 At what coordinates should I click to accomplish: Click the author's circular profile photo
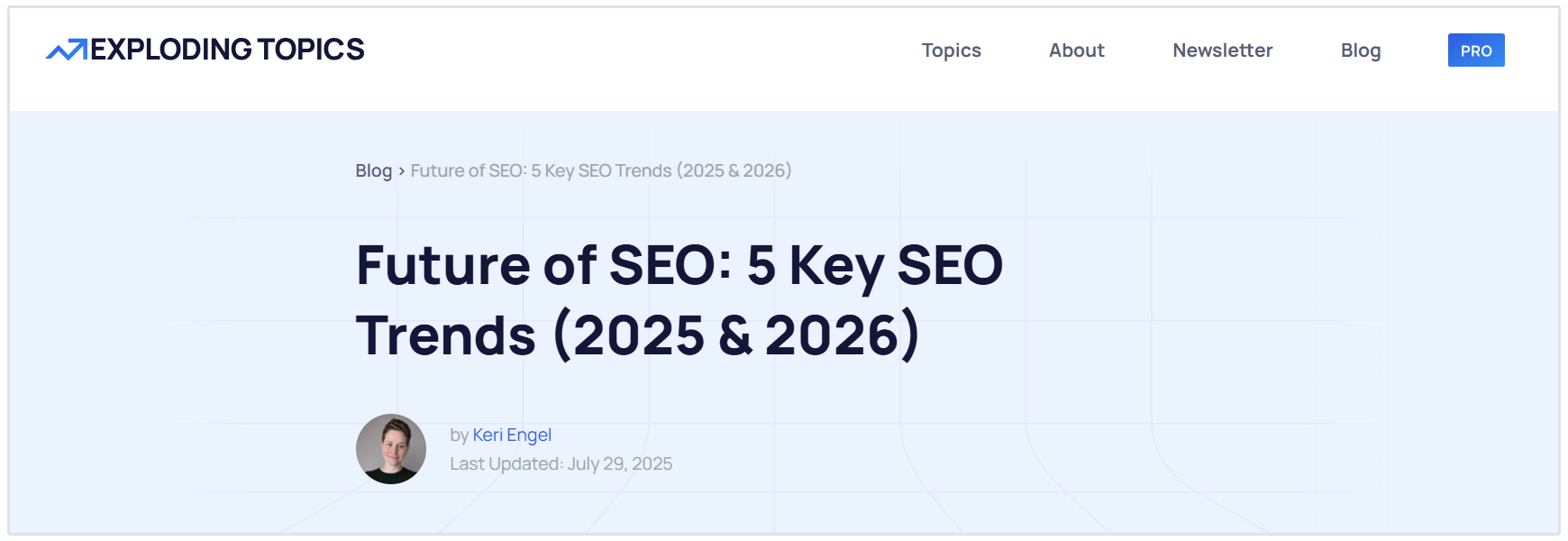[x=391, y=449]
